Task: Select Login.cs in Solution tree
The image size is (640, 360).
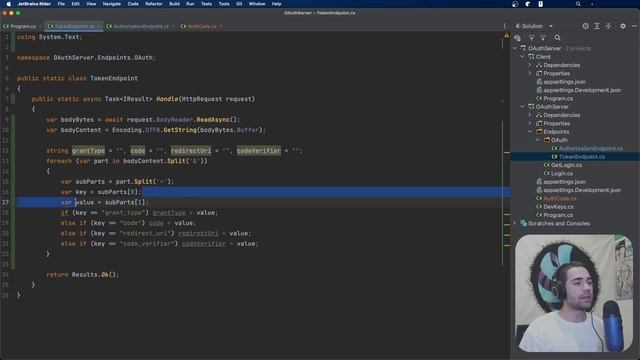Action: pos(562,173)
